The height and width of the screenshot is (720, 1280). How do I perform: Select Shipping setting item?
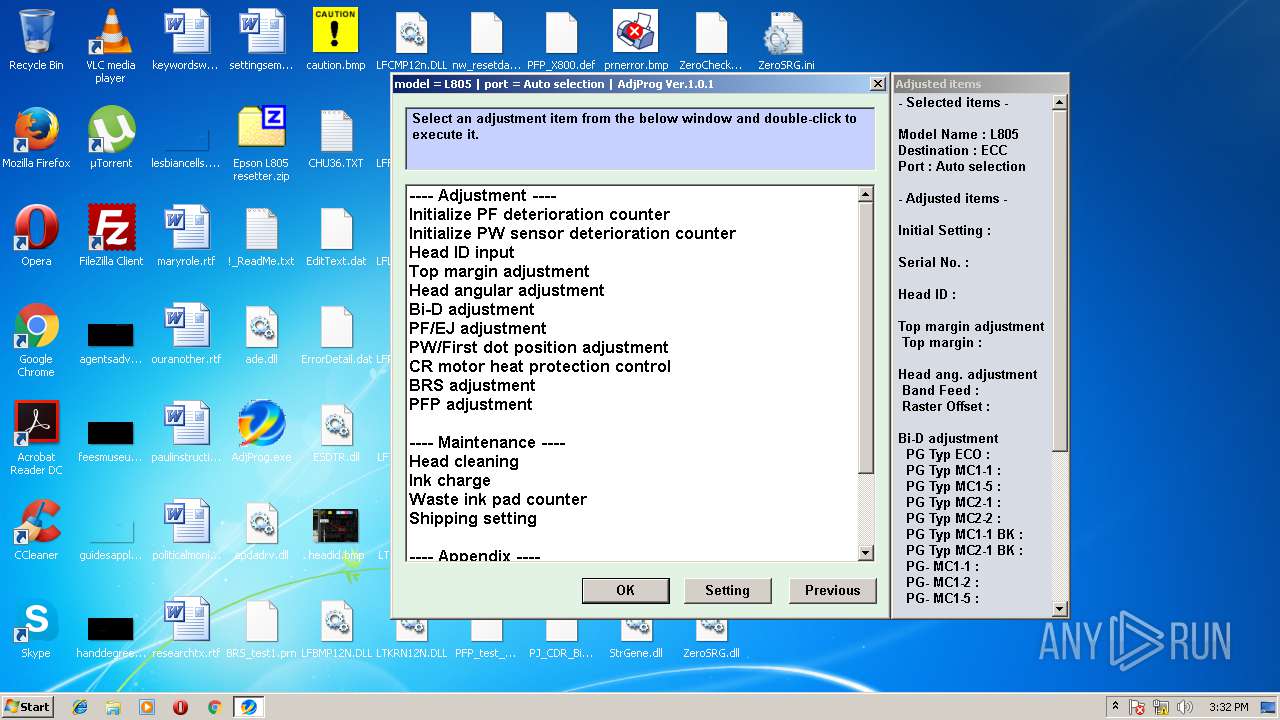point(472,518)
